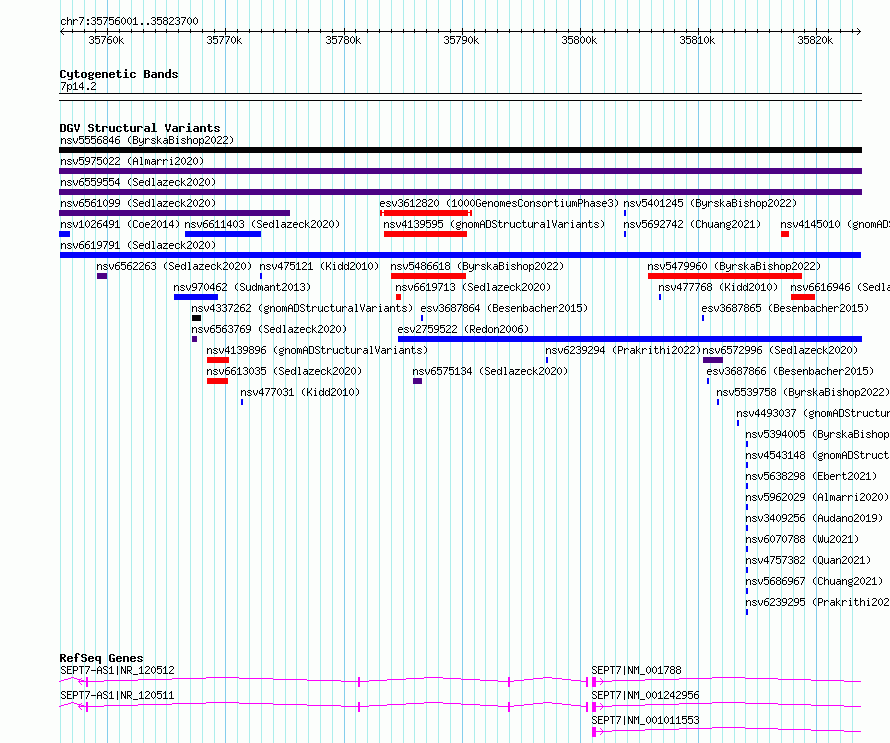Select the blue nsv1026491 variant bar

65,234
